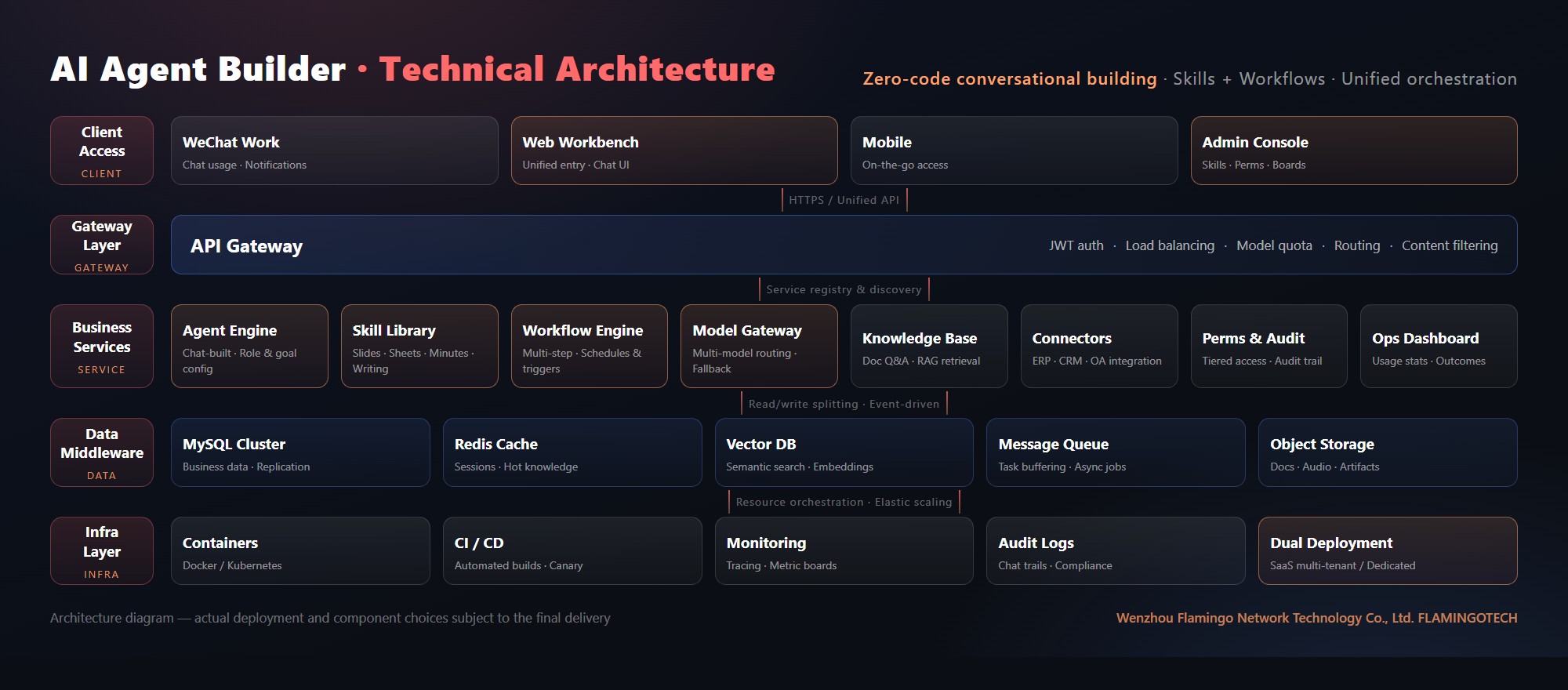The width and height of the screenshot is (1568, 690).
Task: Click the Infra Layer label box
Action: tap(102, 550)
